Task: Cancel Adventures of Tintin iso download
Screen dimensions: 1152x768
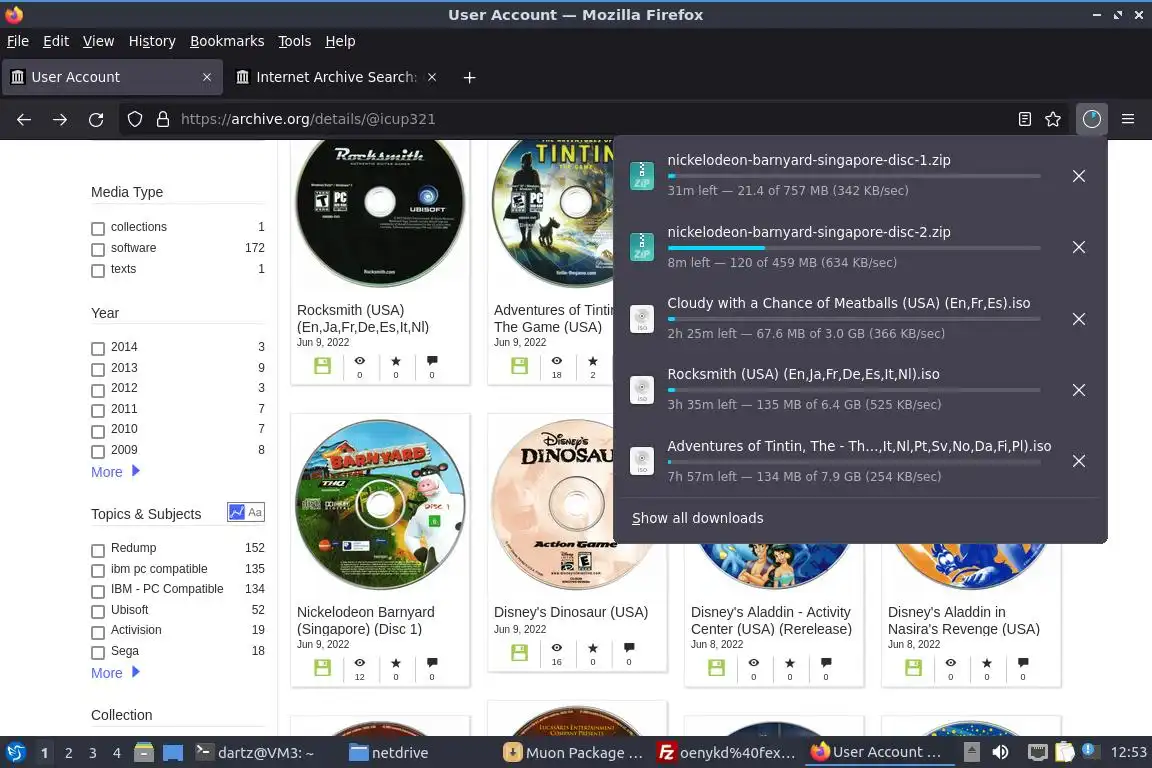Action: point(1079,461)
